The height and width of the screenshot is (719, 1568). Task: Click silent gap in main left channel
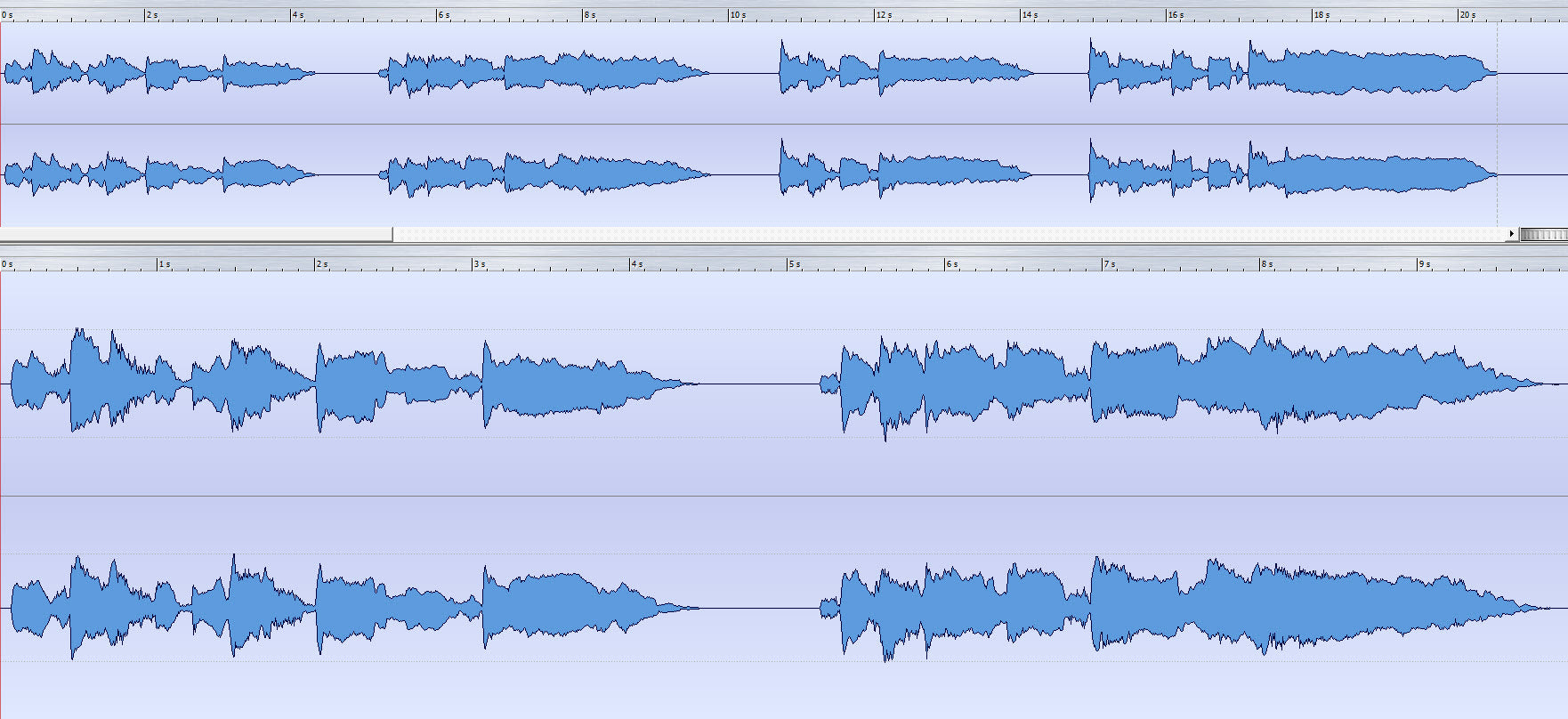(758, 384)
